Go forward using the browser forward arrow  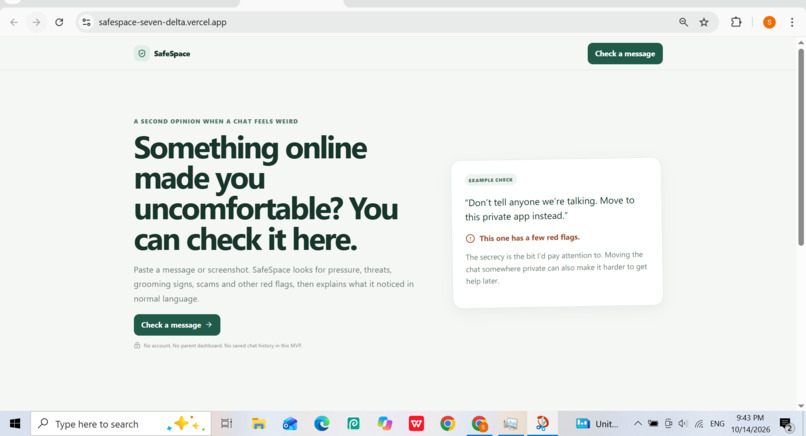point(36,22)
